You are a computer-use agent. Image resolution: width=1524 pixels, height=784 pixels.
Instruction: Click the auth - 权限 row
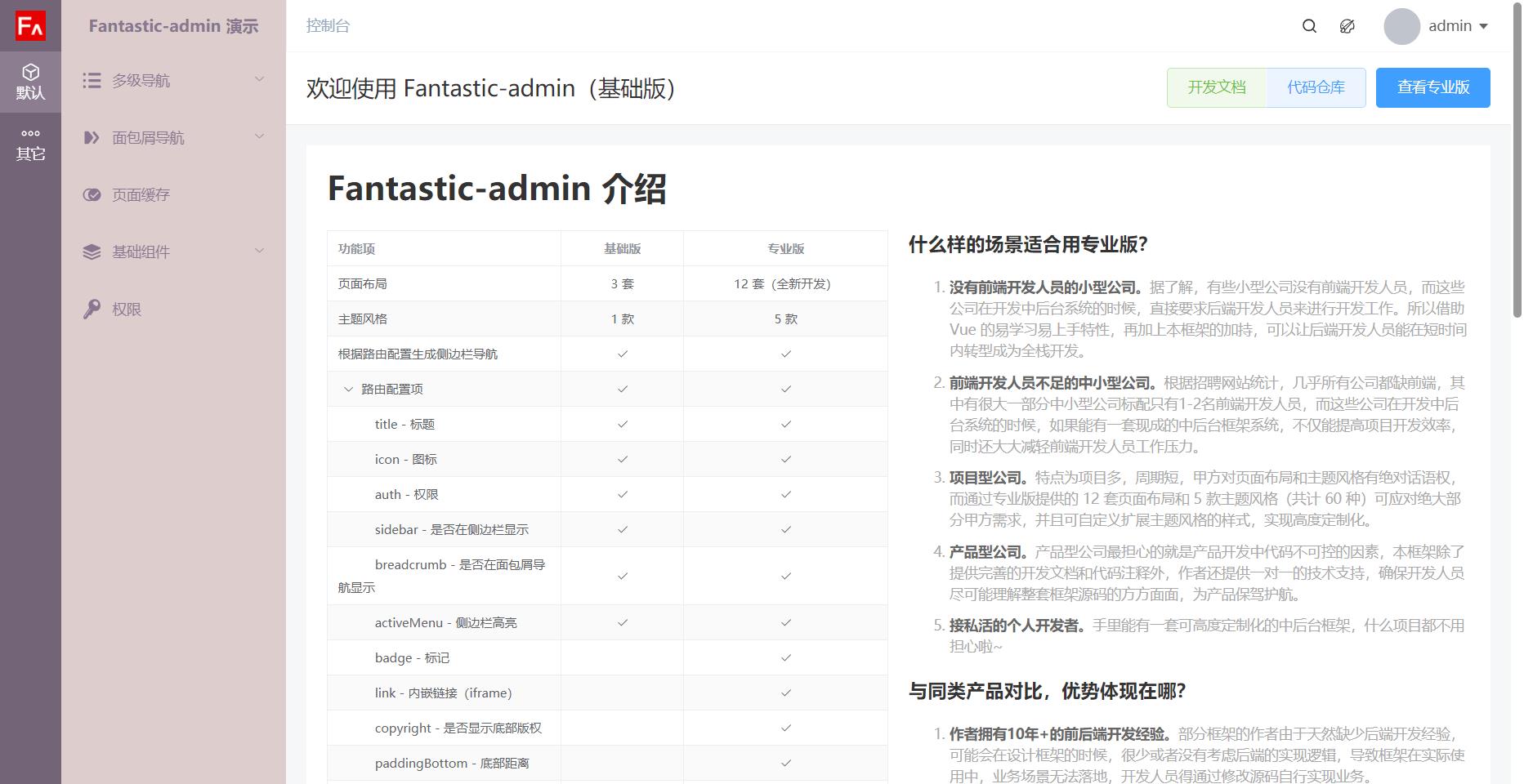click(x=607, y=494)
